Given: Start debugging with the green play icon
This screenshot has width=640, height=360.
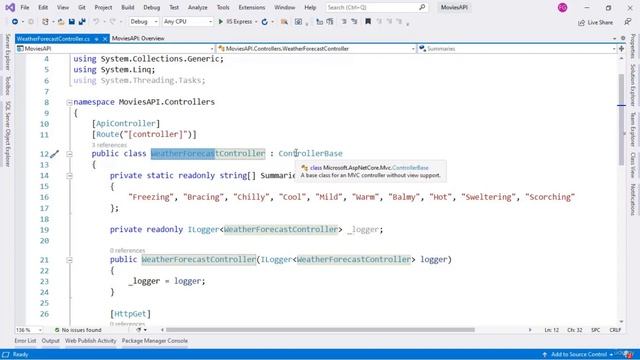Looking at the screenshot, I should 221,22.
